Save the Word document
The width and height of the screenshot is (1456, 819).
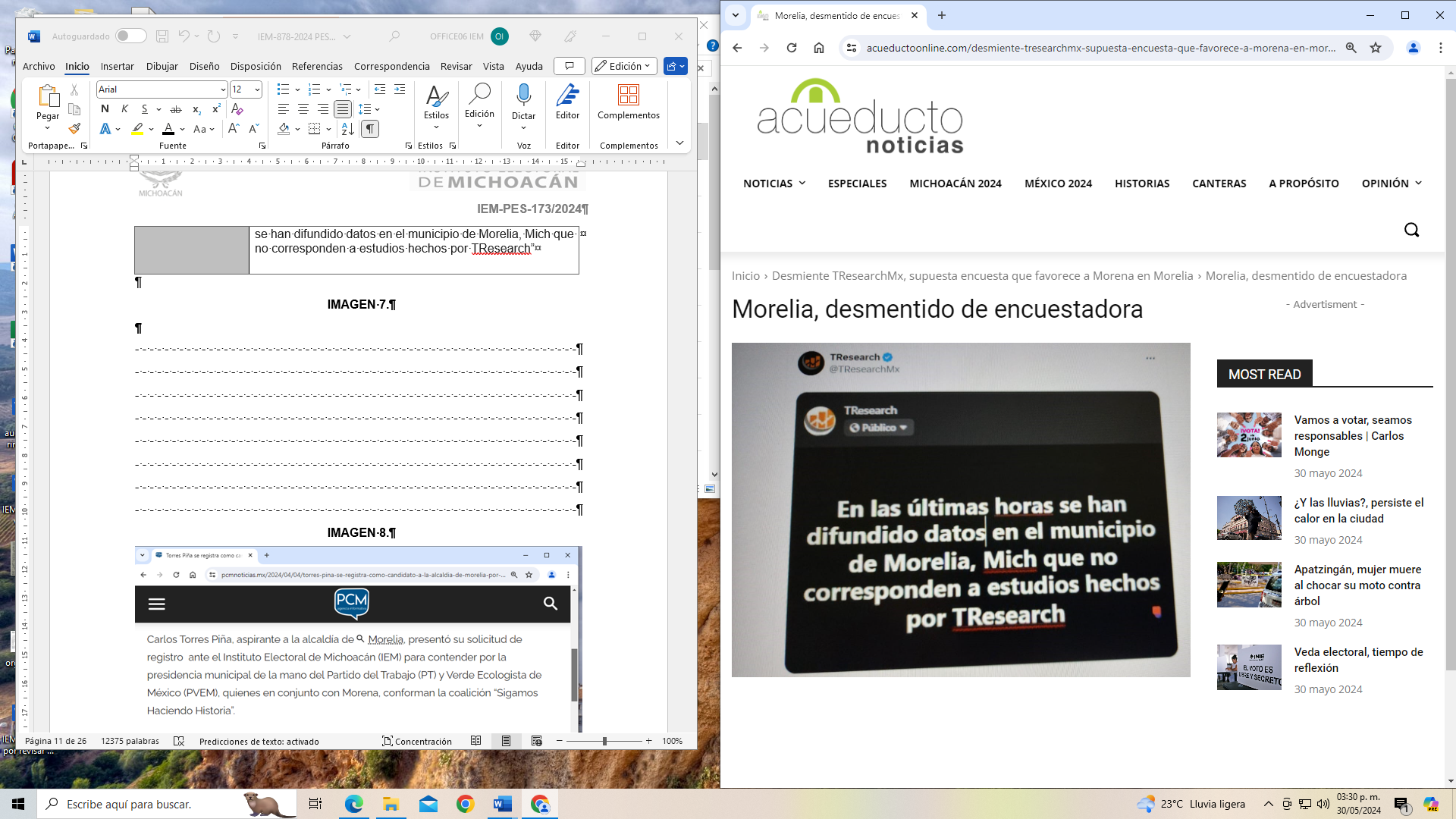[x=162, y=36]
